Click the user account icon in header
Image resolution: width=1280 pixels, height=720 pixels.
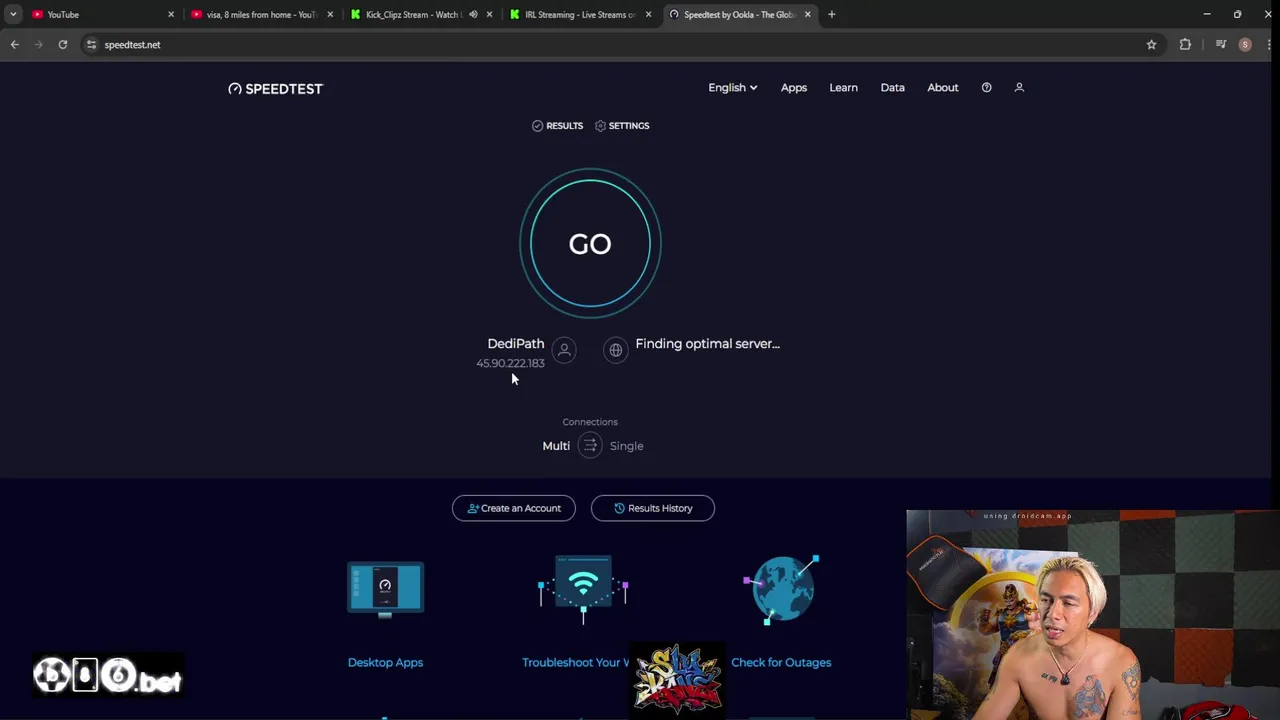(x=1019, y=88)
